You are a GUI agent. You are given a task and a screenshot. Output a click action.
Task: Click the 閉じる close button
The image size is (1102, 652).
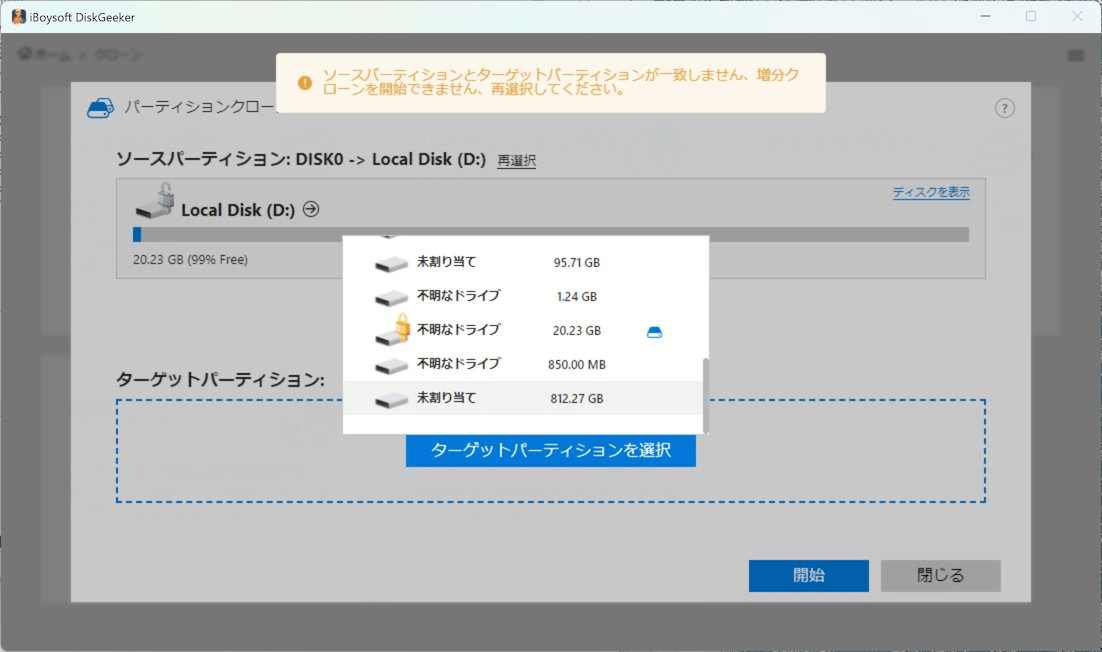(x=940, y=575)
